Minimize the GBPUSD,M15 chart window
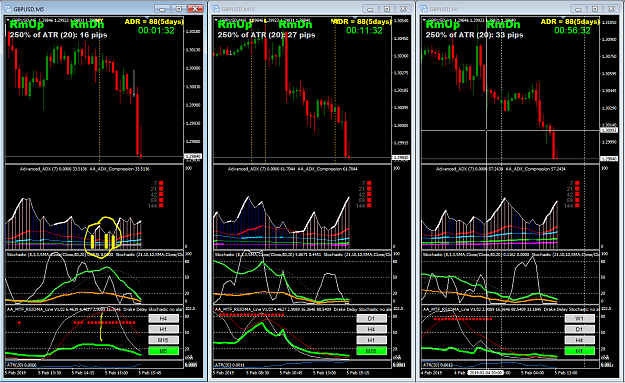Image resolution: width=625 pixels, height=383 pixels. [370, 9]
